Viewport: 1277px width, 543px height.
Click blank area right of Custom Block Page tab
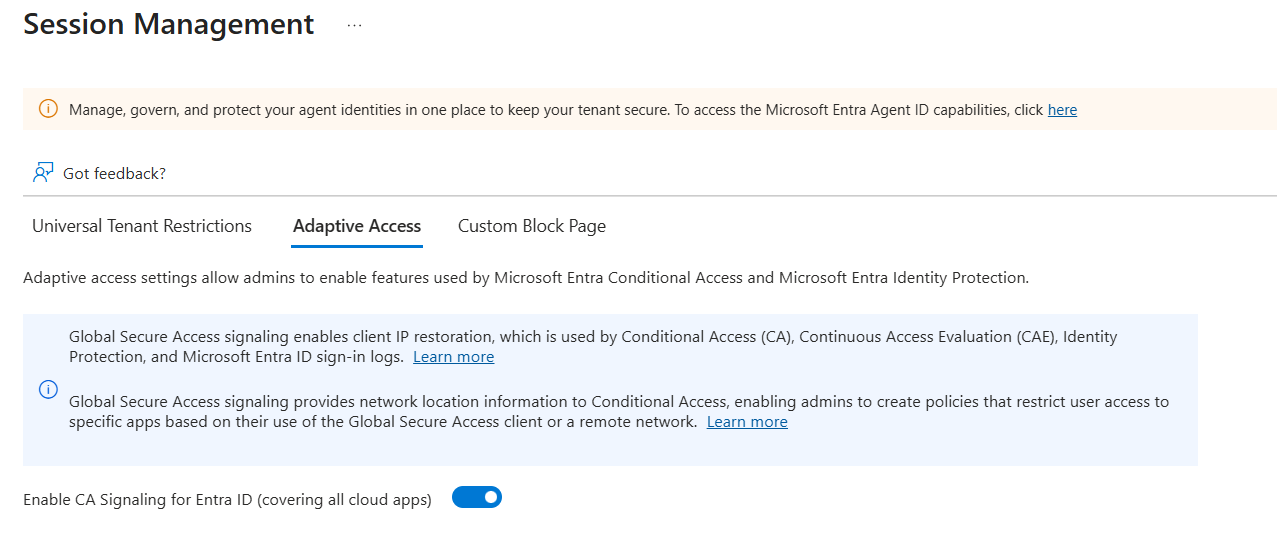[900, 226]
